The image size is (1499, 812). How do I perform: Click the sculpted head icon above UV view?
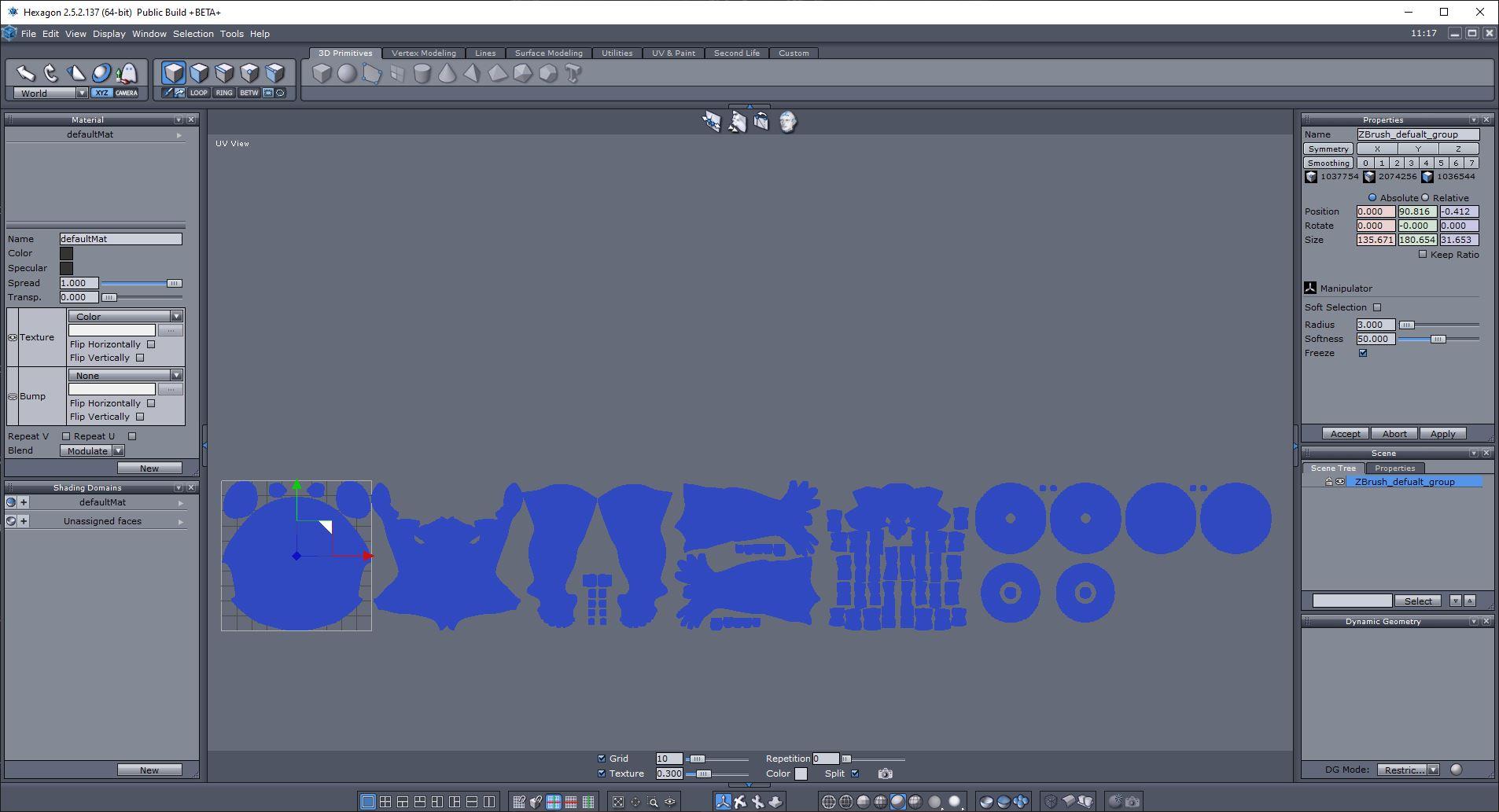(x=787, y=122)
